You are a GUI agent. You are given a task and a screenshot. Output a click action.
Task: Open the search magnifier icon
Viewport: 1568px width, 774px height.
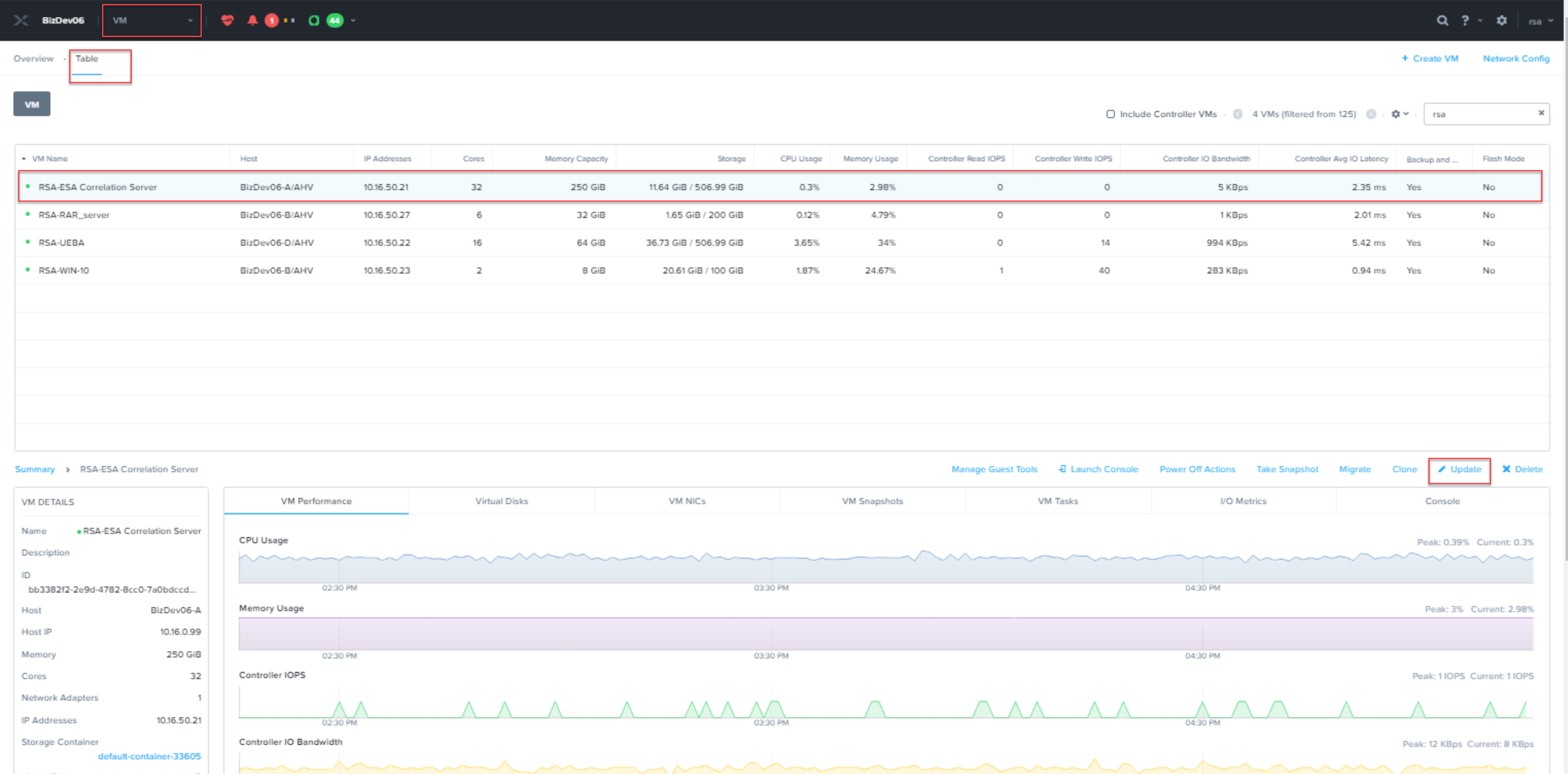[1442, 20]
